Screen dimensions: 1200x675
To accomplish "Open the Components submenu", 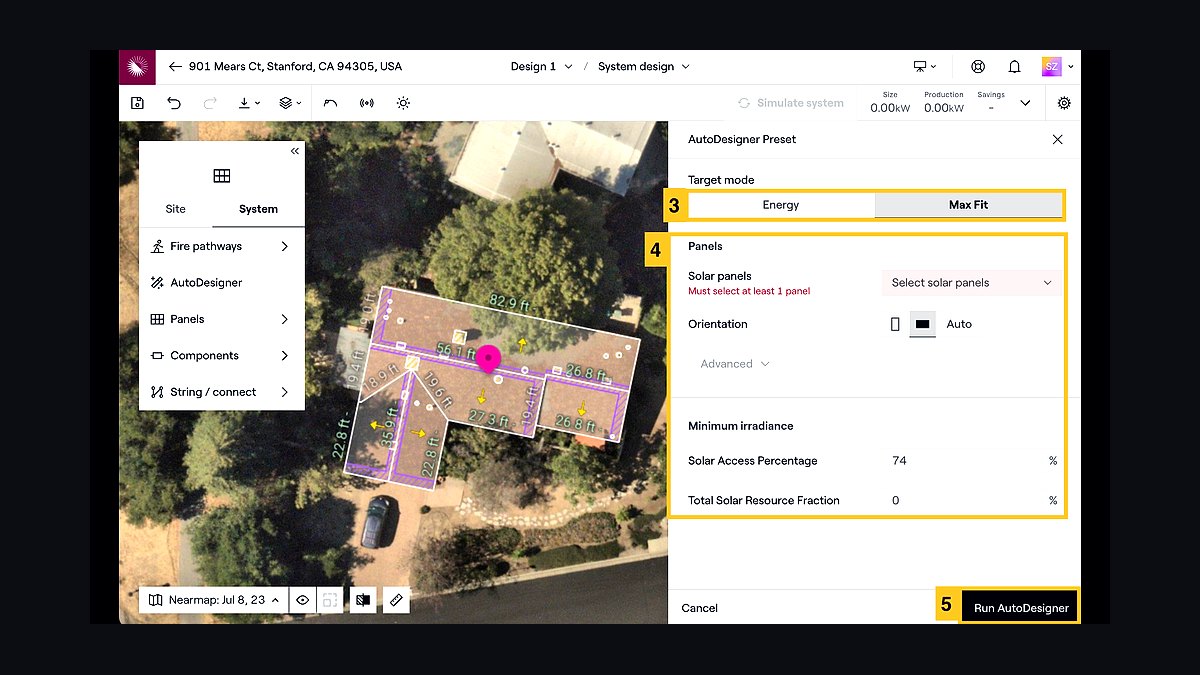I will point(221,356).
